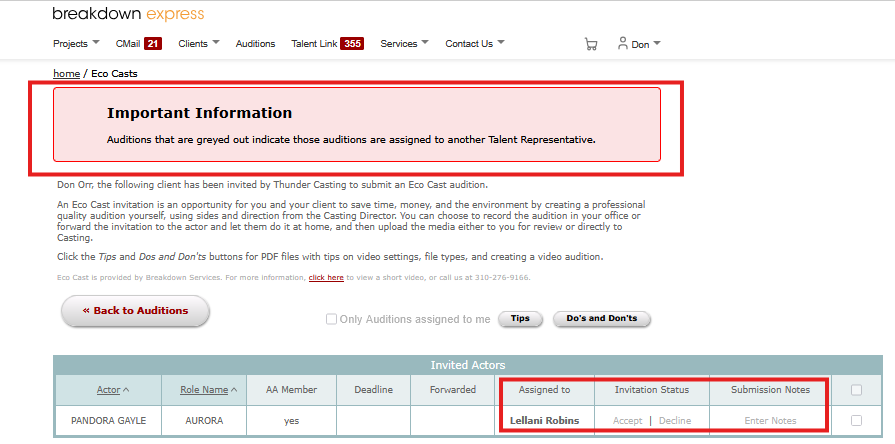Click the Deadline column header
895x444 pixels.
tap(373, 390)
